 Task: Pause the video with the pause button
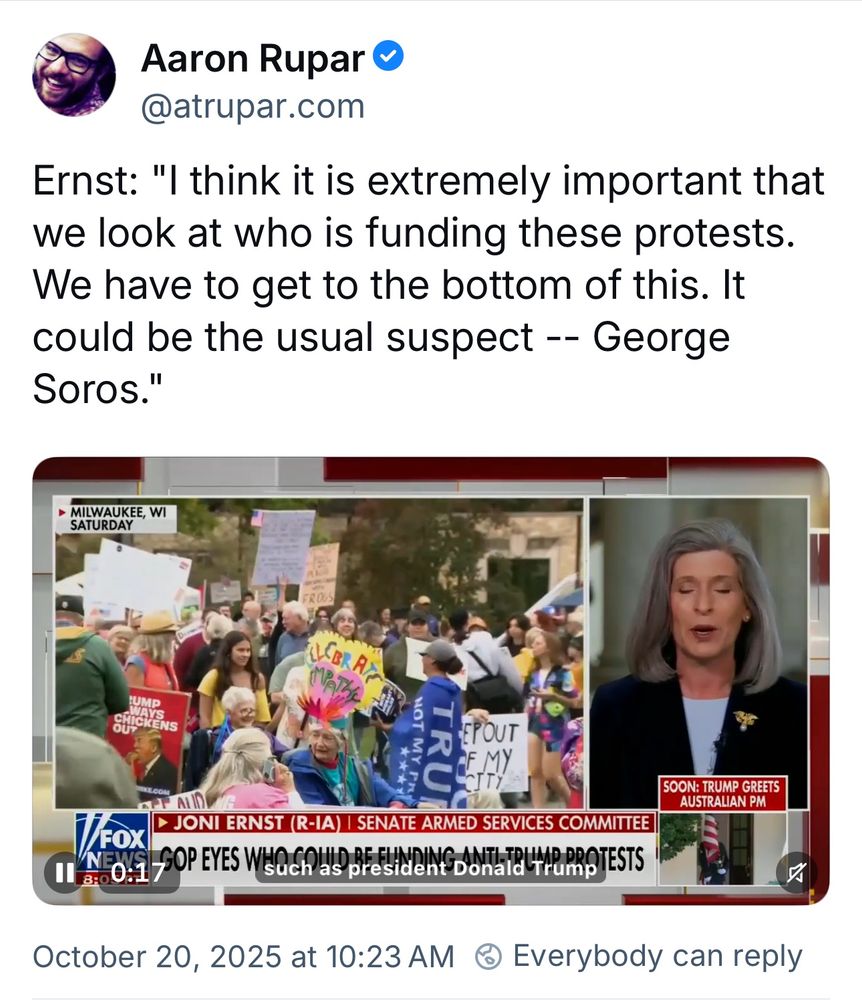[64, 872]
